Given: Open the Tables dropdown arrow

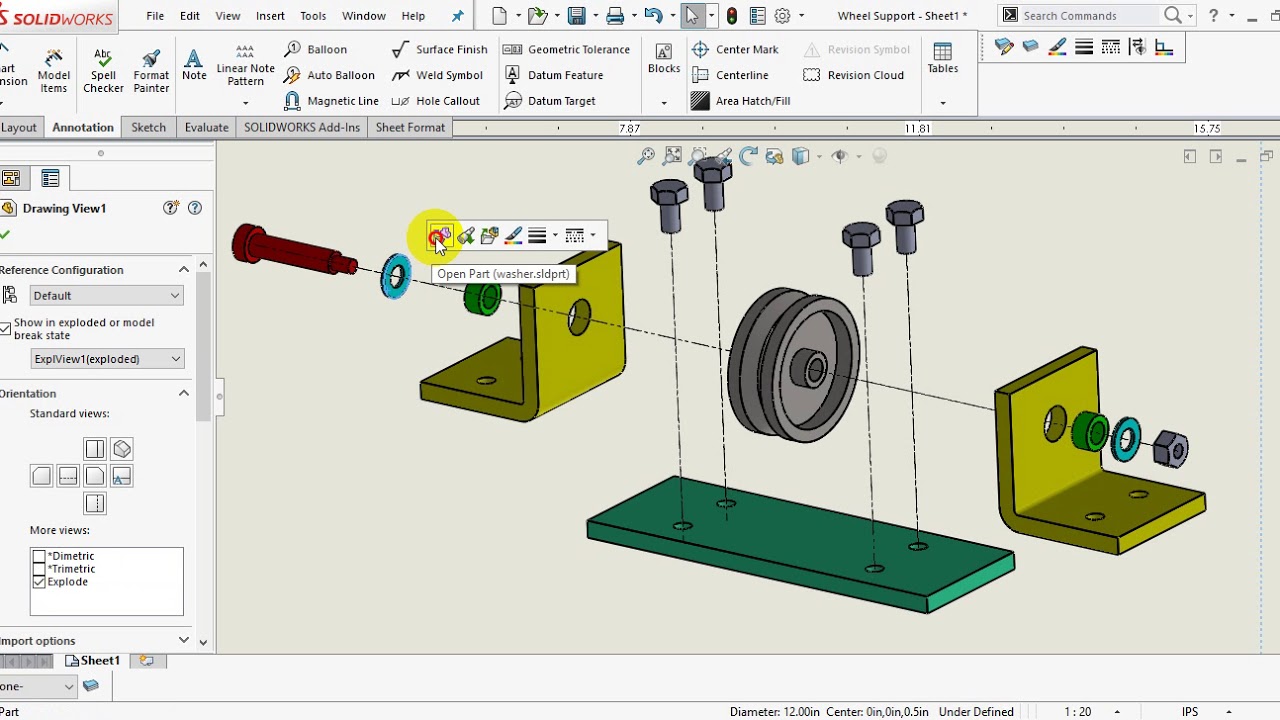Looking at the screenshot, I should [942, 102].
